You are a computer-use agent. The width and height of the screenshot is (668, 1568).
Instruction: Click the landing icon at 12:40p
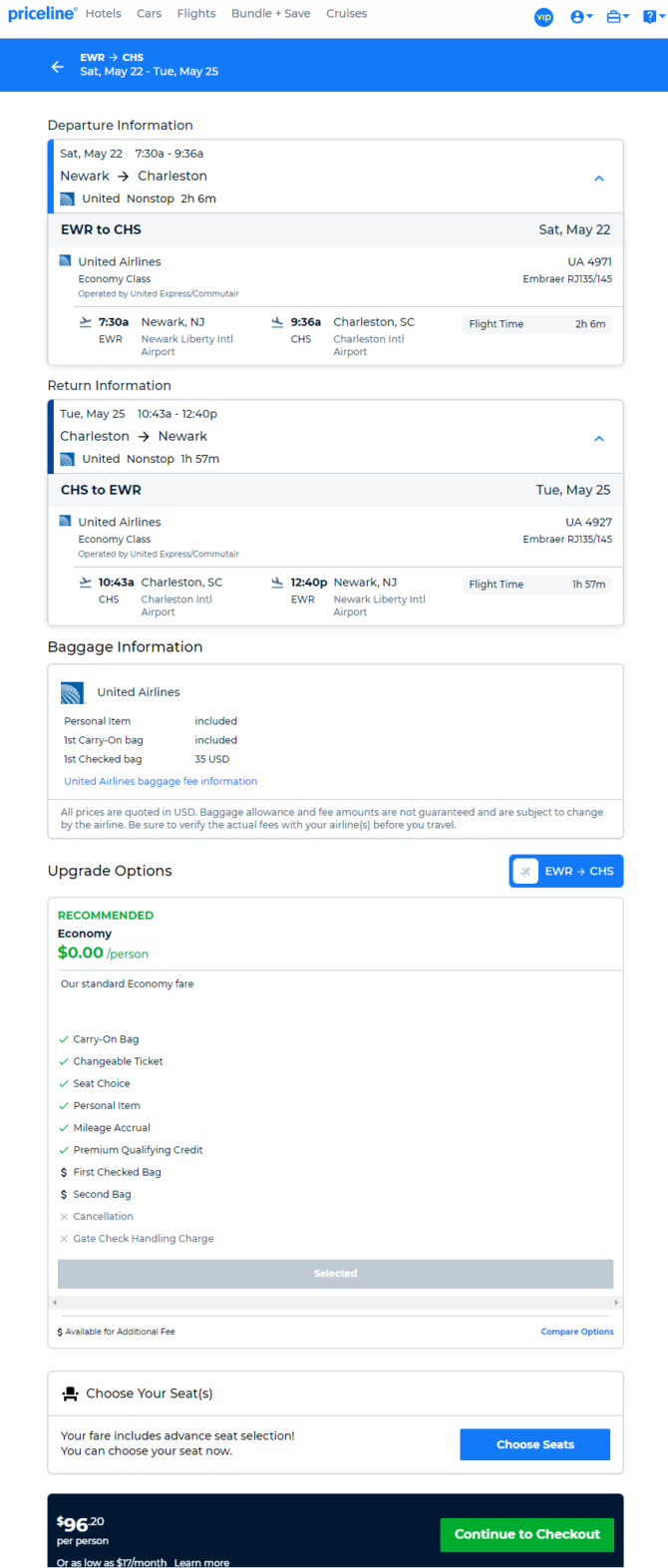[x=277, y=583]
